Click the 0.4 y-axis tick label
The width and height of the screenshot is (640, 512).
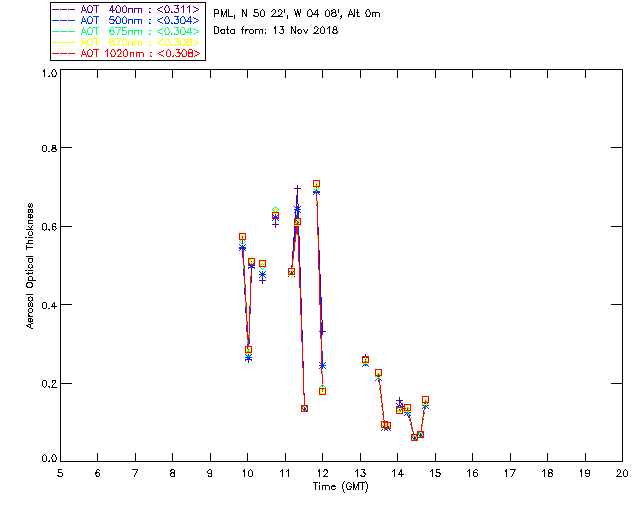49,305
